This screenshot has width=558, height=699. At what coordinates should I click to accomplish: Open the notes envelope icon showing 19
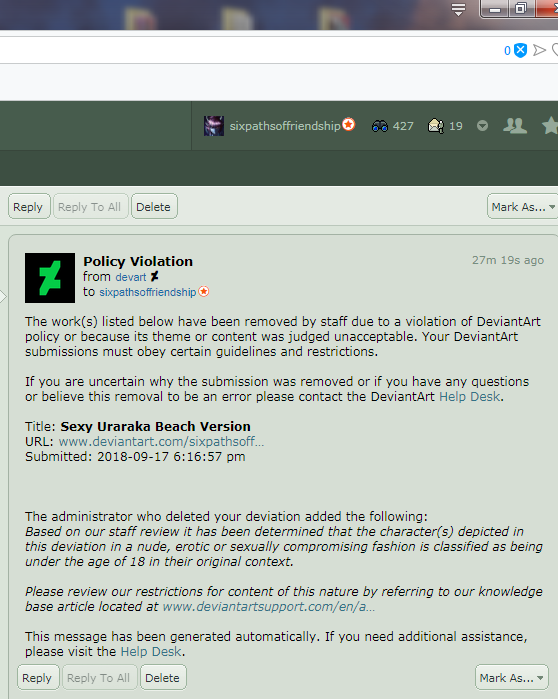pyautogui.click(x=435, y=126)
